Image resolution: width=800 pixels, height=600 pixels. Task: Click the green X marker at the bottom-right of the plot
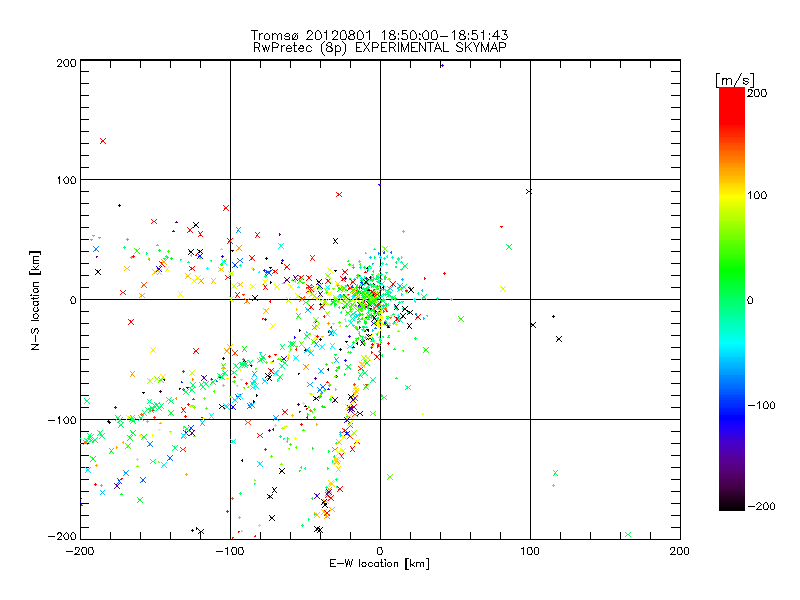click(x=628, y=534)
